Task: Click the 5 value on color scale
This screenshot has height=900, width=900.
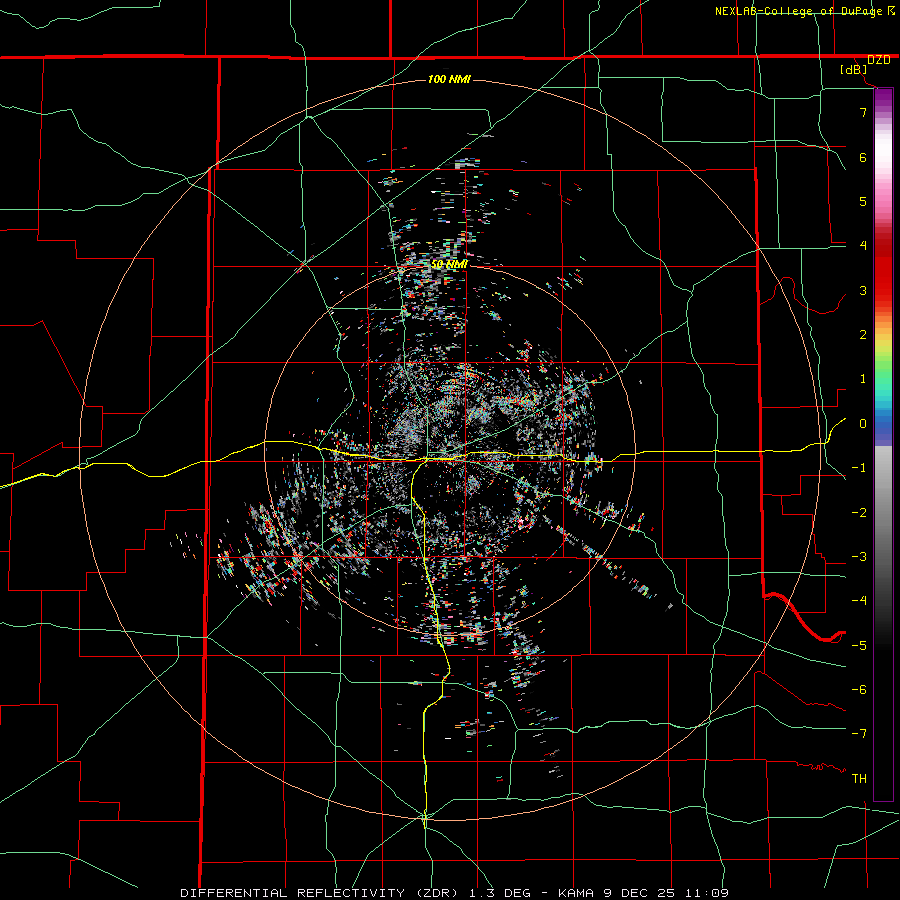Action: [x=863, y=202]
